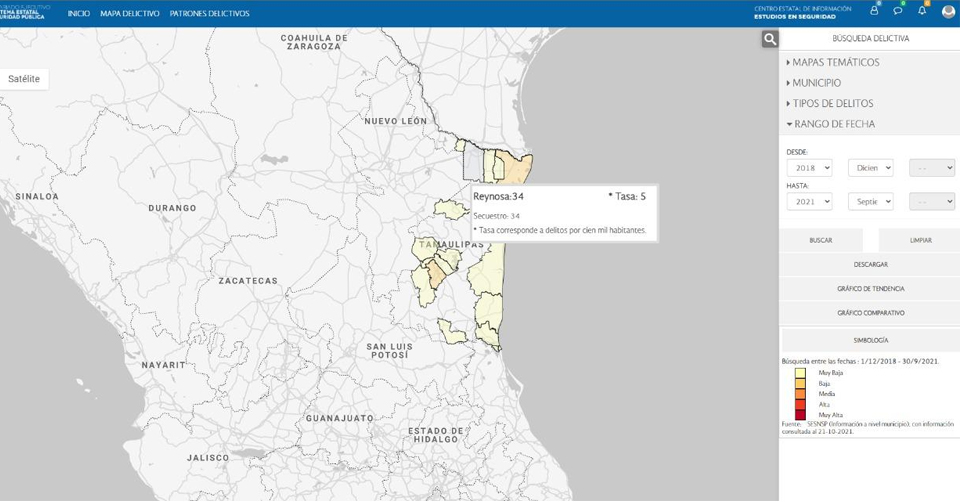Open the user profile icon in header
Screen dimensions: 960x502
pyautogui.click(x=874, y=11)
